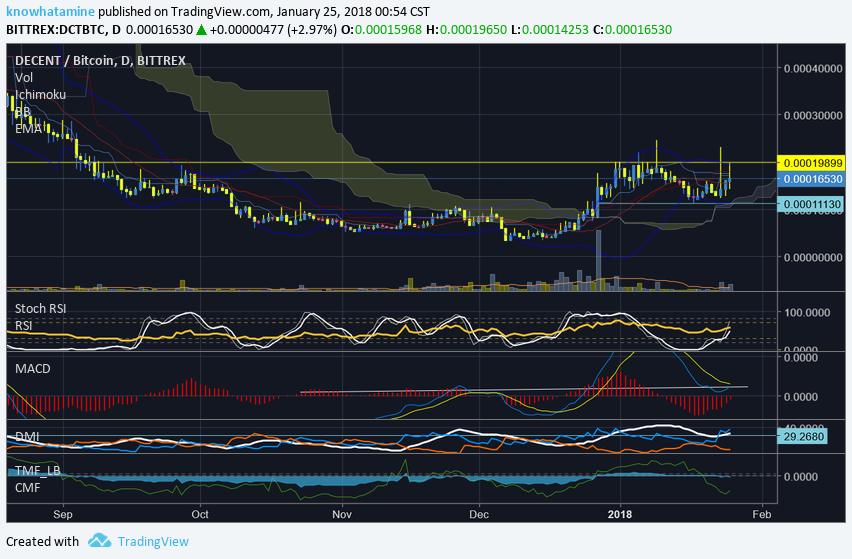Click the blue 0.00016530 last price tag
Viewport: 852px width, 559px height.
[x=811, y=179]
